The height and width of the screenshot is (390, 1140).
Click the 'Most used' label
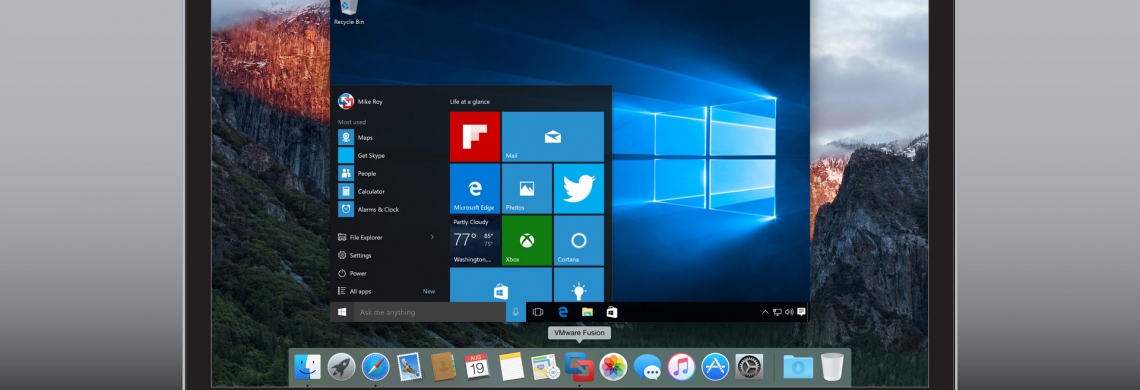coord(352,122)
